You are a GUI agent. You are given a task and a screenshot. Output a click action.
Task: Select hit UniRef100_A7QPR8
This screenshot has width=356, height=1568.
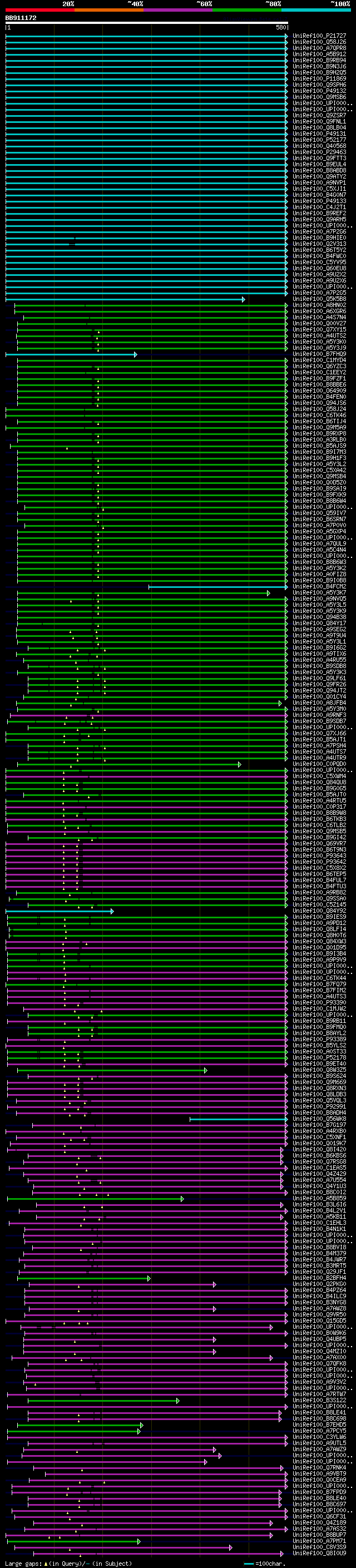pos(319,48)
